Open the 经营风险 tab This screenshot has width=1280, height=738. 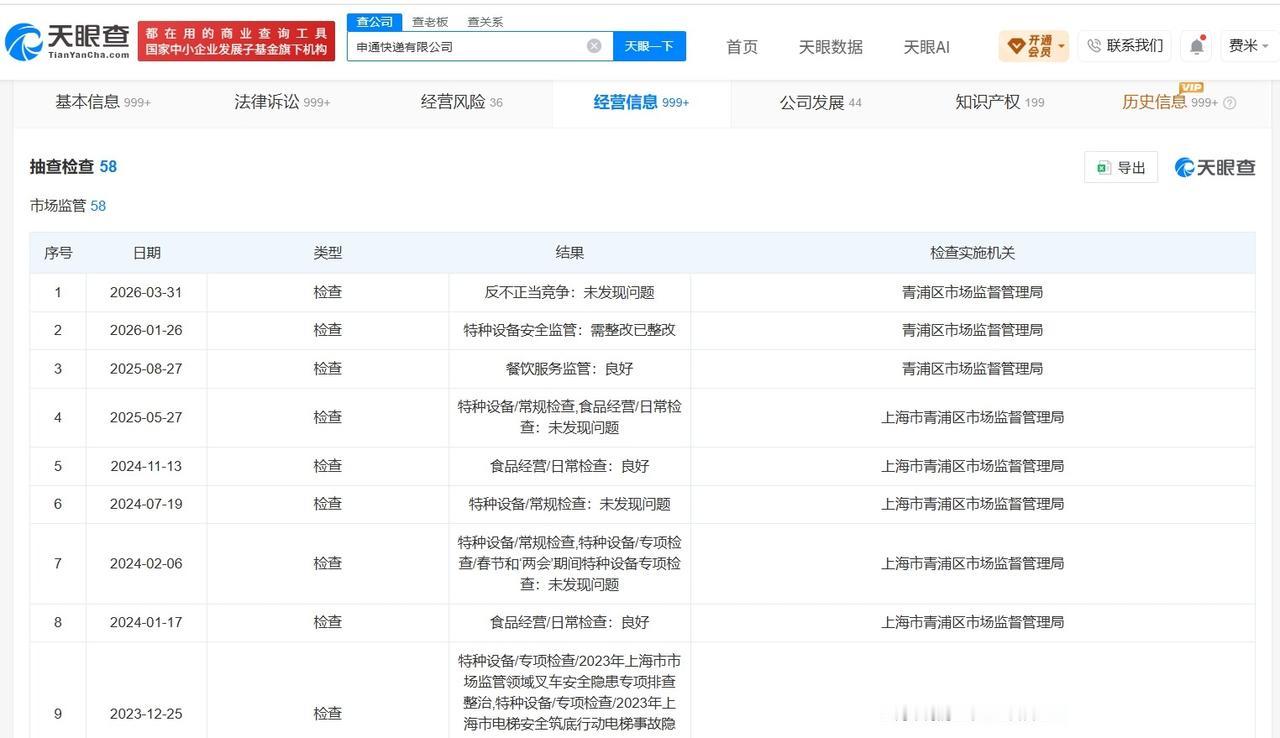point(461,102)
